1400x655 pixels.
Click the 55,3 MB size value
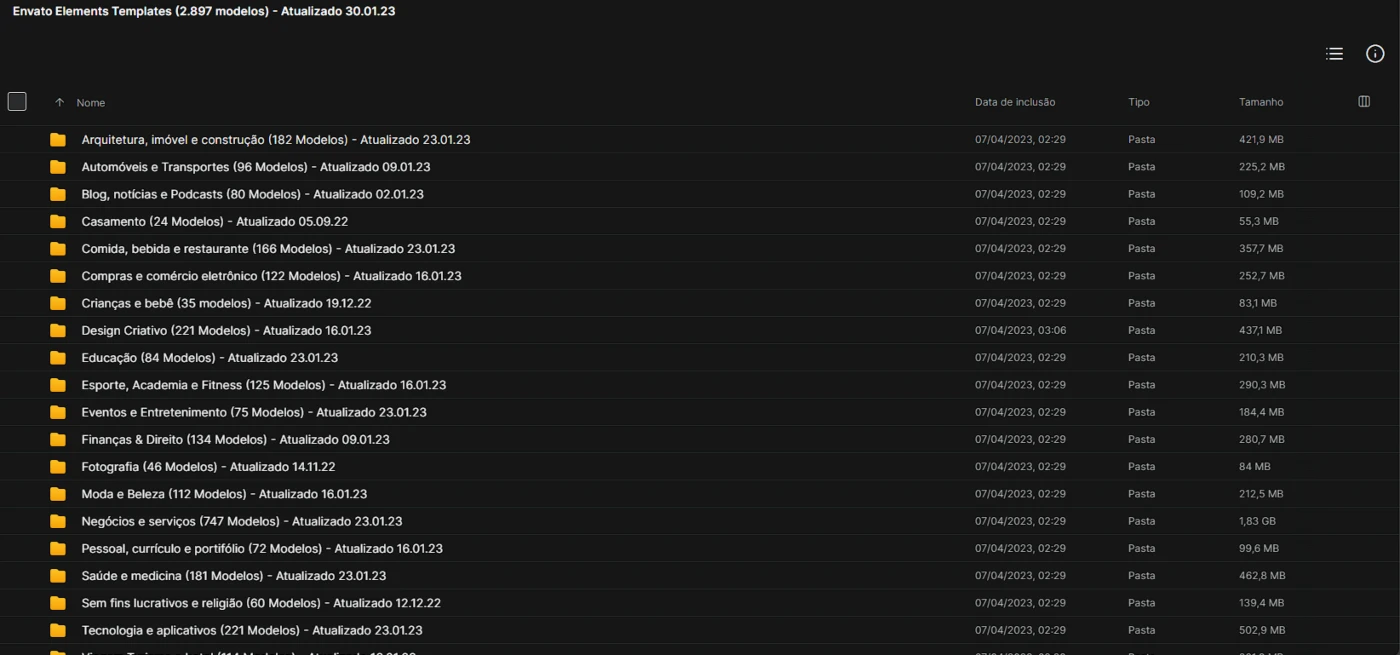pos(1259,221)
